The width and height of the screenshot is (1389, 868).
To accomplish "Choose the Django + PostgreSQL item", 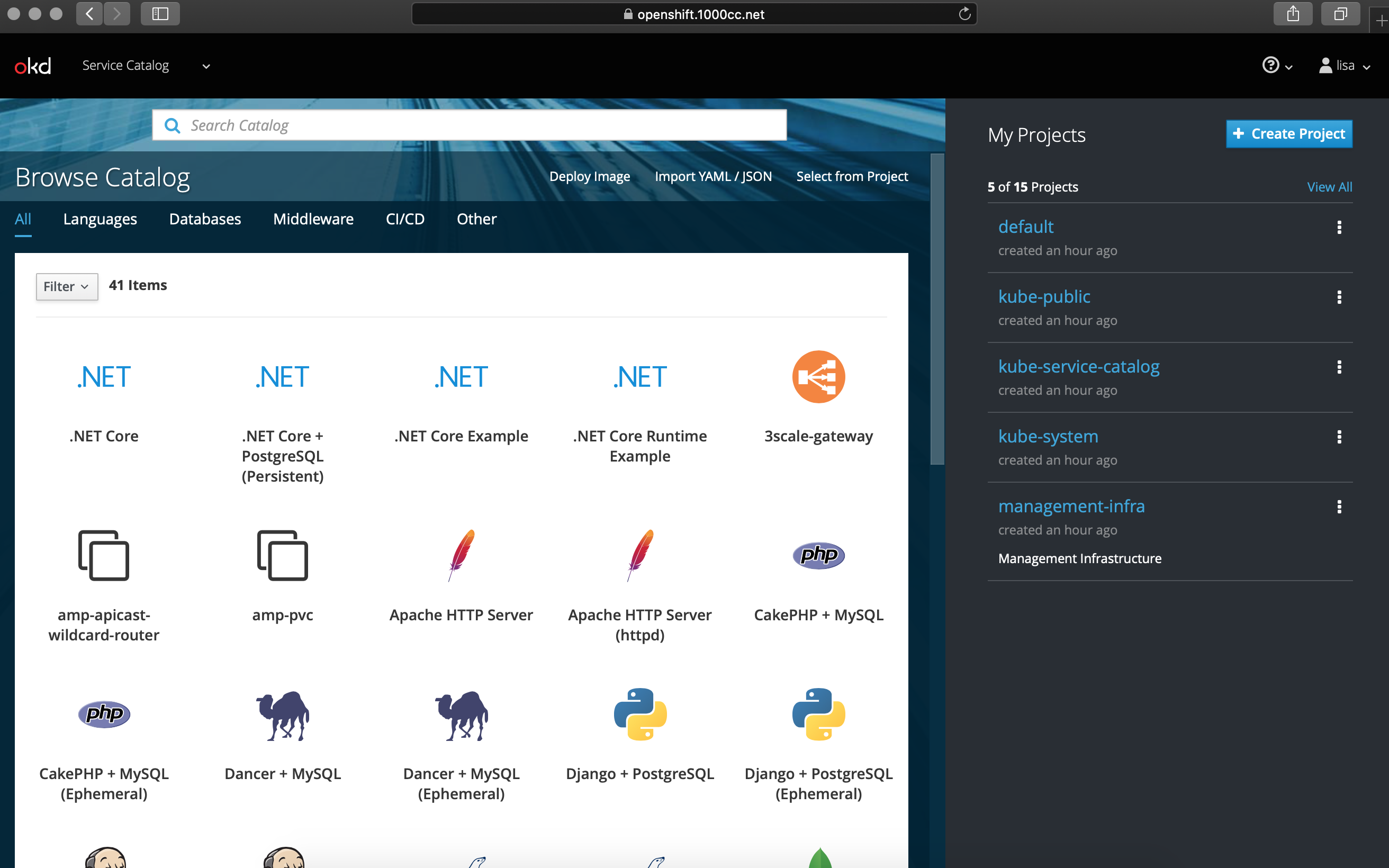I will point(640,735).
